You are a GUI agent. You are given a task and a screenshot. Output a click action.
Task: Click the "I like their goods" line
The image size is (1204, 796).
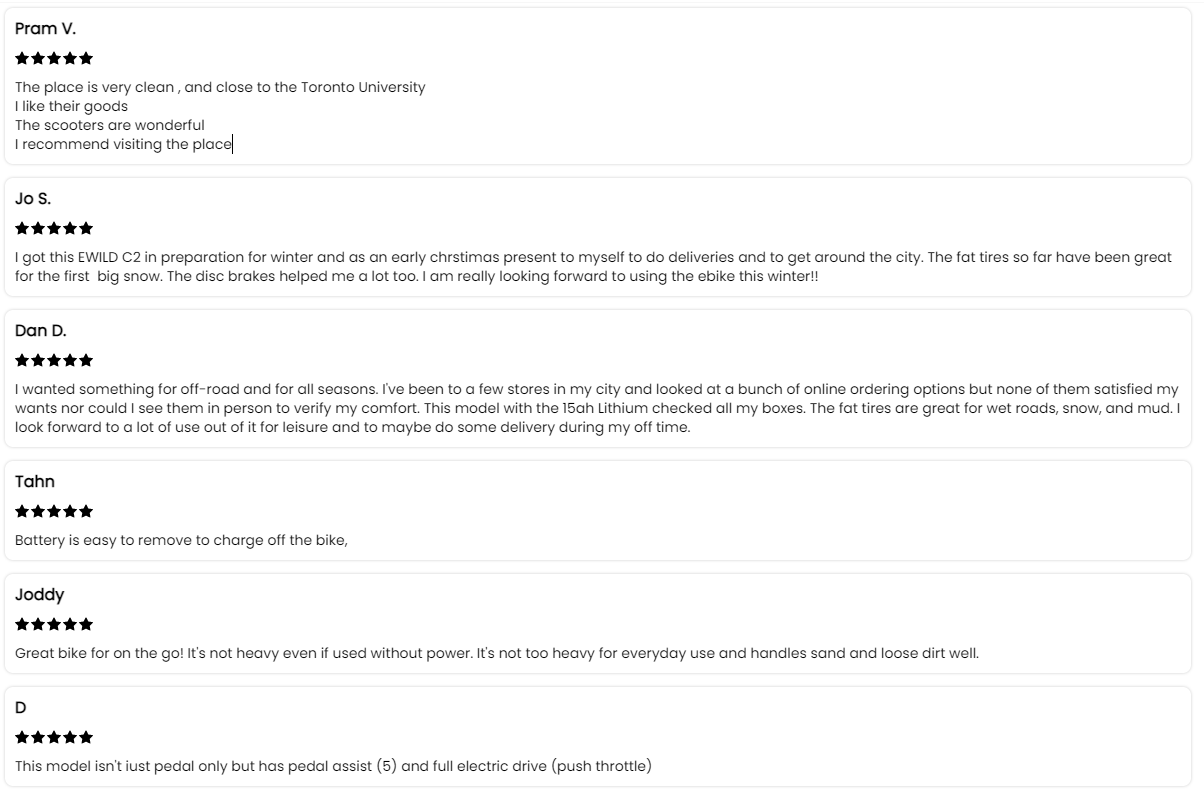point(71,106)
